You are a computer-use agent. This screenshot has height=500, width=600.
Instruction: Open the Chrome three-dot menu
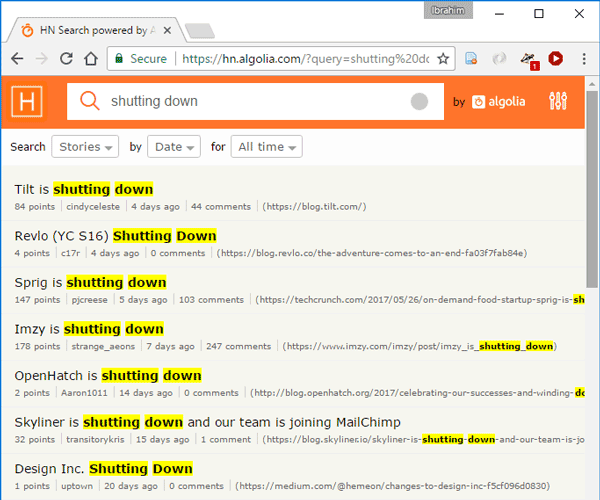tap(584, 59)
